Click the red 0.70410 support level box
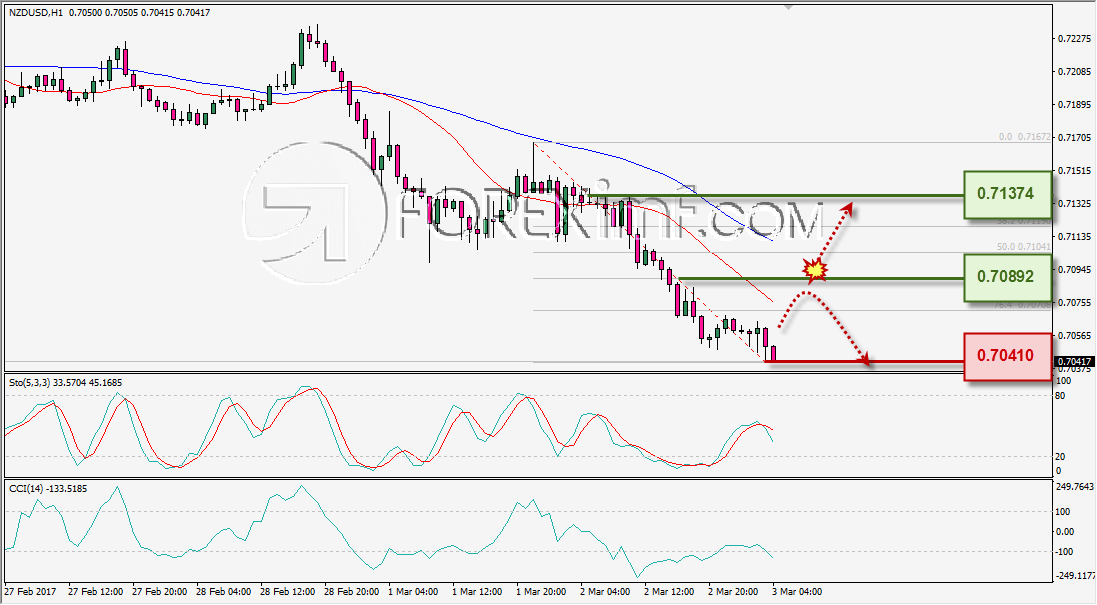Image resolution: width=1097 pixels, height=605 pixels. coord(1007,356)
